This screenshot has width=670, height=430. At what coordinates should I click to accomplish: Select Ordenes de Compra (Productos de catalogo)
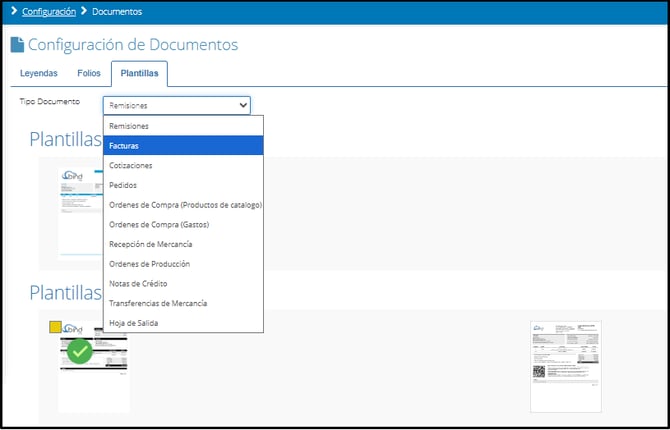coord(182,205)
